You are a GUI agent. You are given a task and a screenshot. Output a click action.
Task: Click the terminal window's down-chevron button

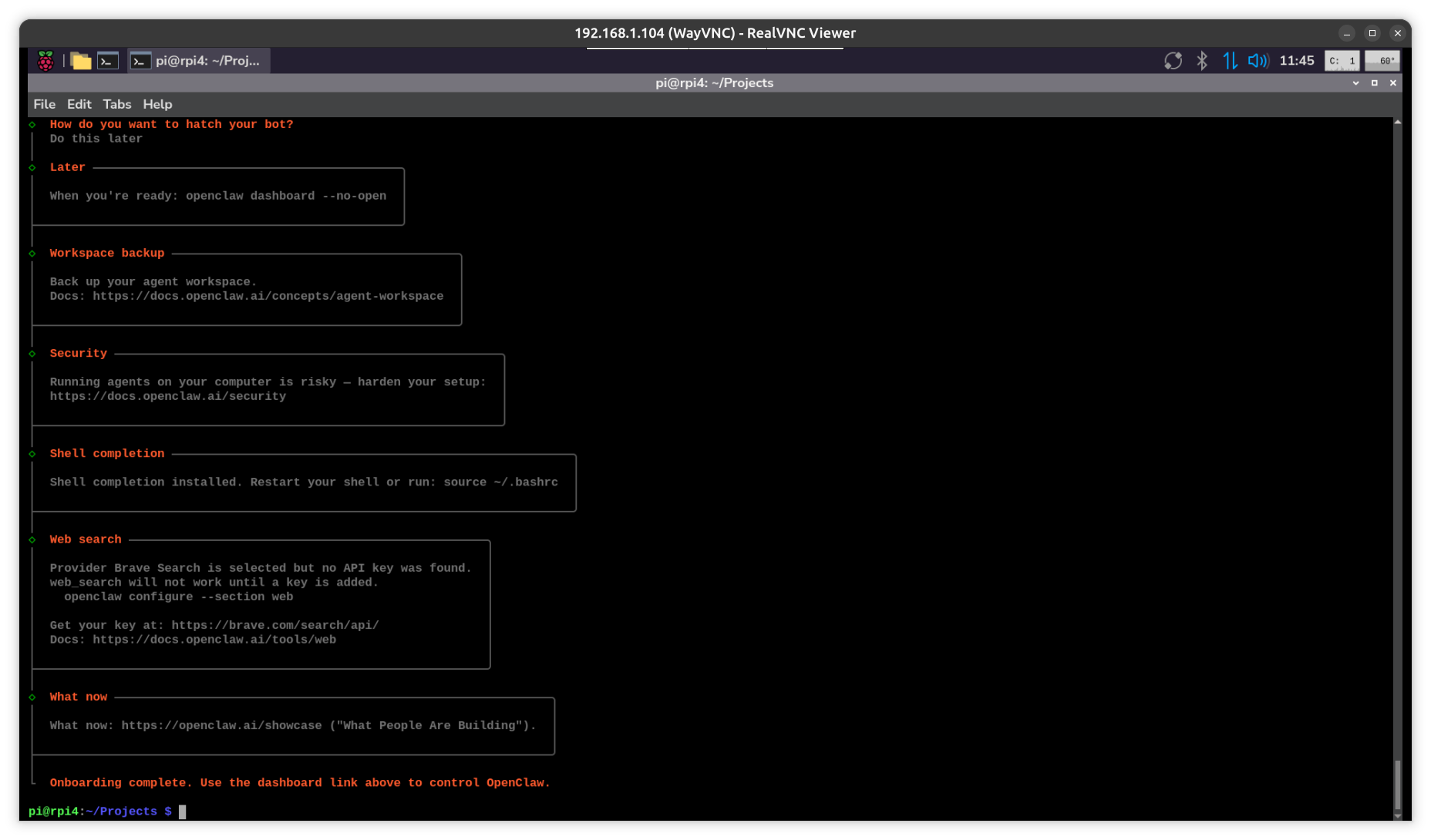click(x=1355, y=83)
